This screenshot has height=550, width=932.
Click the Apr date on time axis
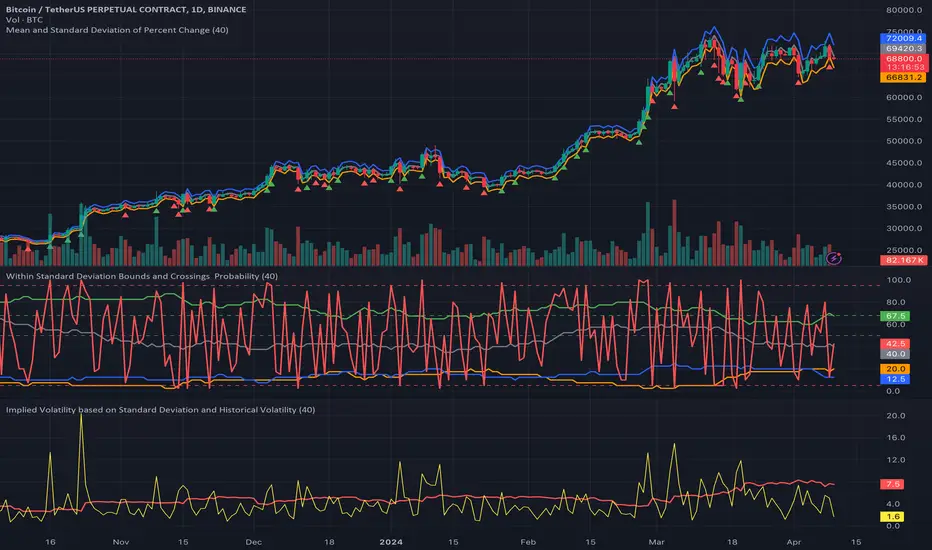tap(794, 542)
